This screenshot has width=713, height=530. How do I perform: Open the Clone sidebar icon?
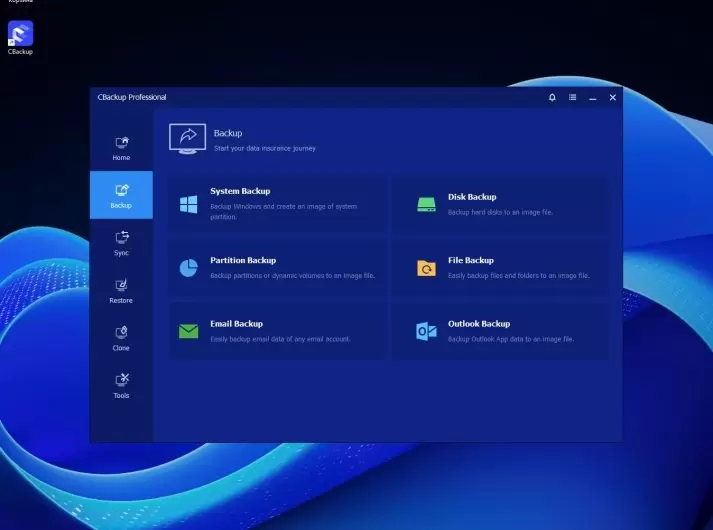(x=121, y=332)
